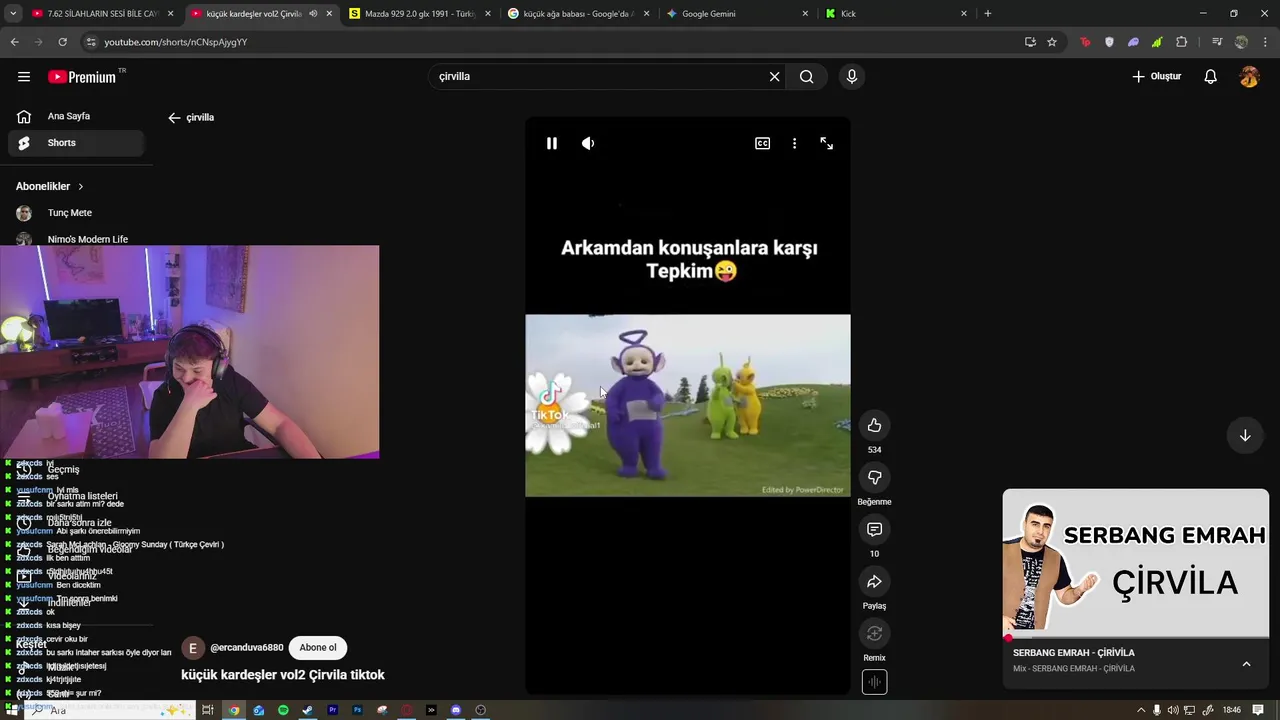
Task: Open @ercanduva6880 channel link
Action: point(246,647)
